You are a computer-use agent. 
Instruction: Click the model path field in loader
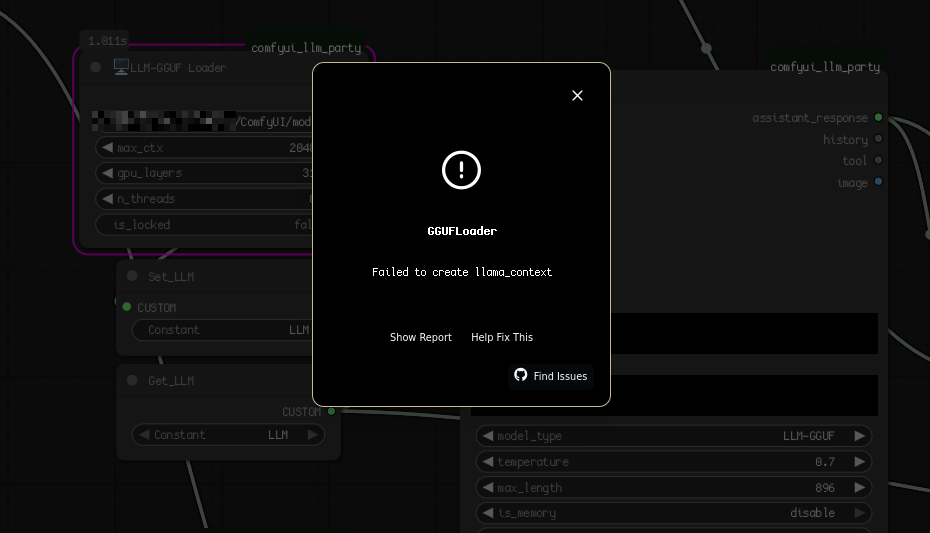[x=202, y=121]
